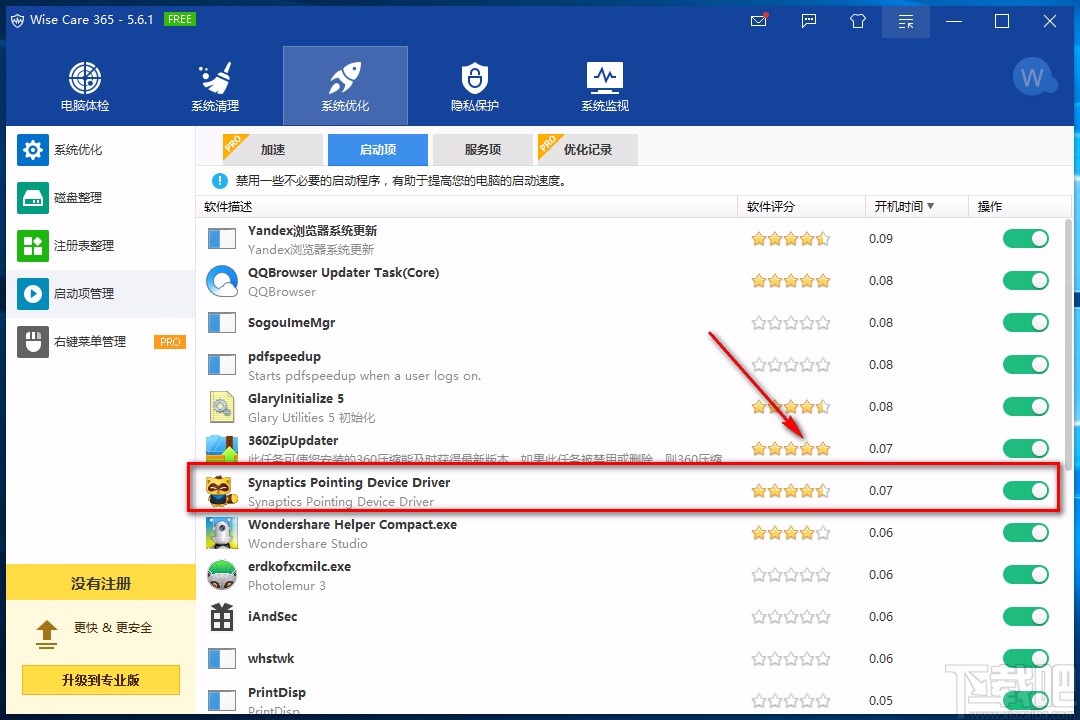Screen dimensions: 1080x720
Task: Select the PrintDisp startup entry
Action: 630,699
